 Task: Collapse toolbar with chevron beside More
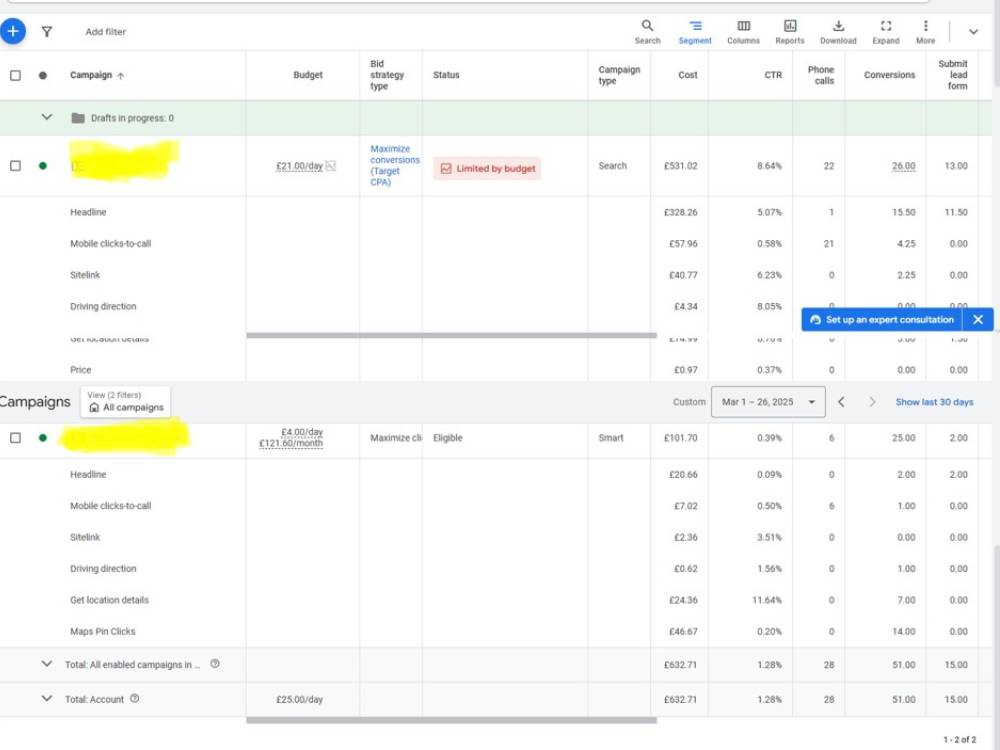coord(973,32)
